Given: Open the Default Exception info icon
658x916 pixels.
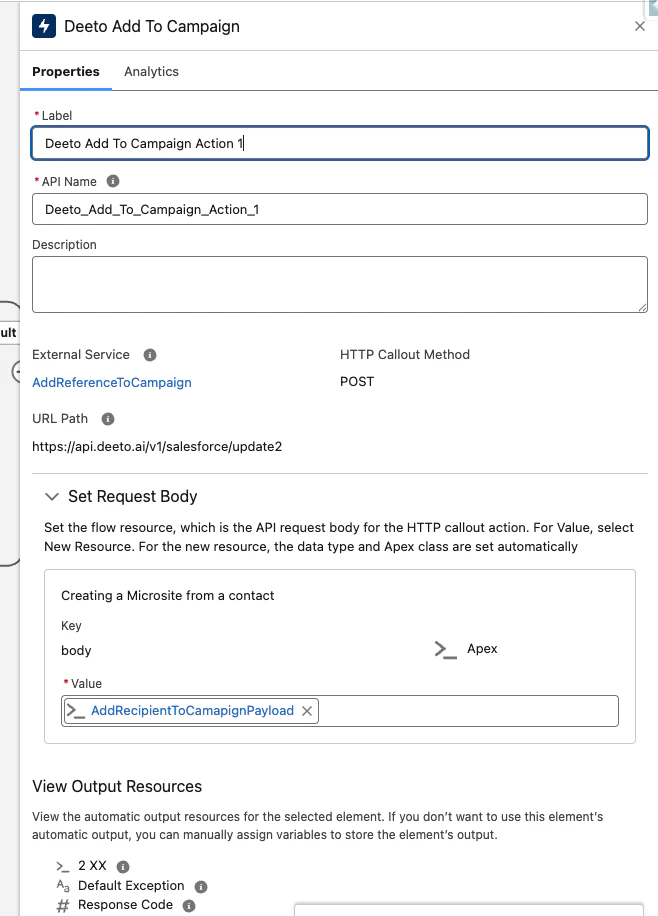Looking at the screenshot, I should (x=200, y=887).
